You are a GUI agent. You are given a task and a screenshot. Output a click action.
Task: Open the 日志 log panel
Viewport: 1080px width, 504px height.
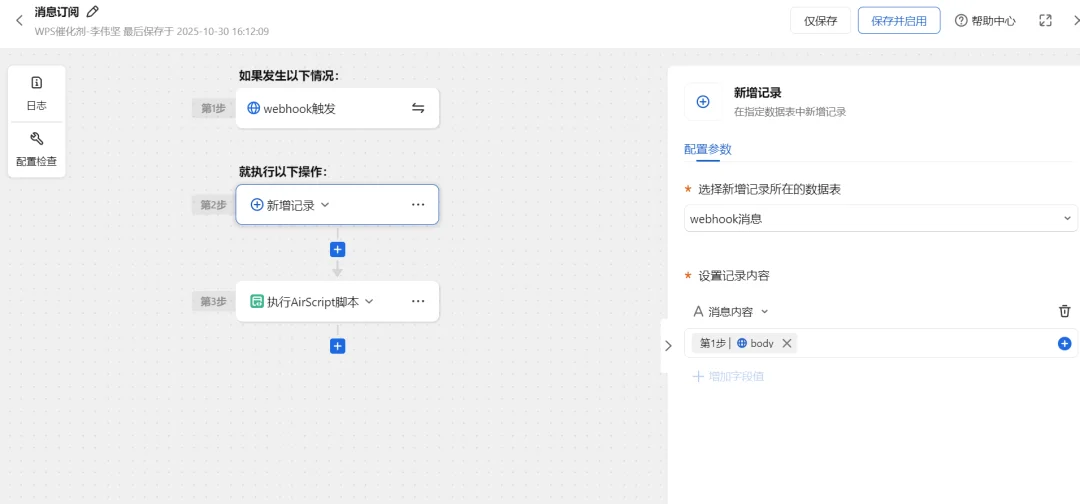[37, 94]
